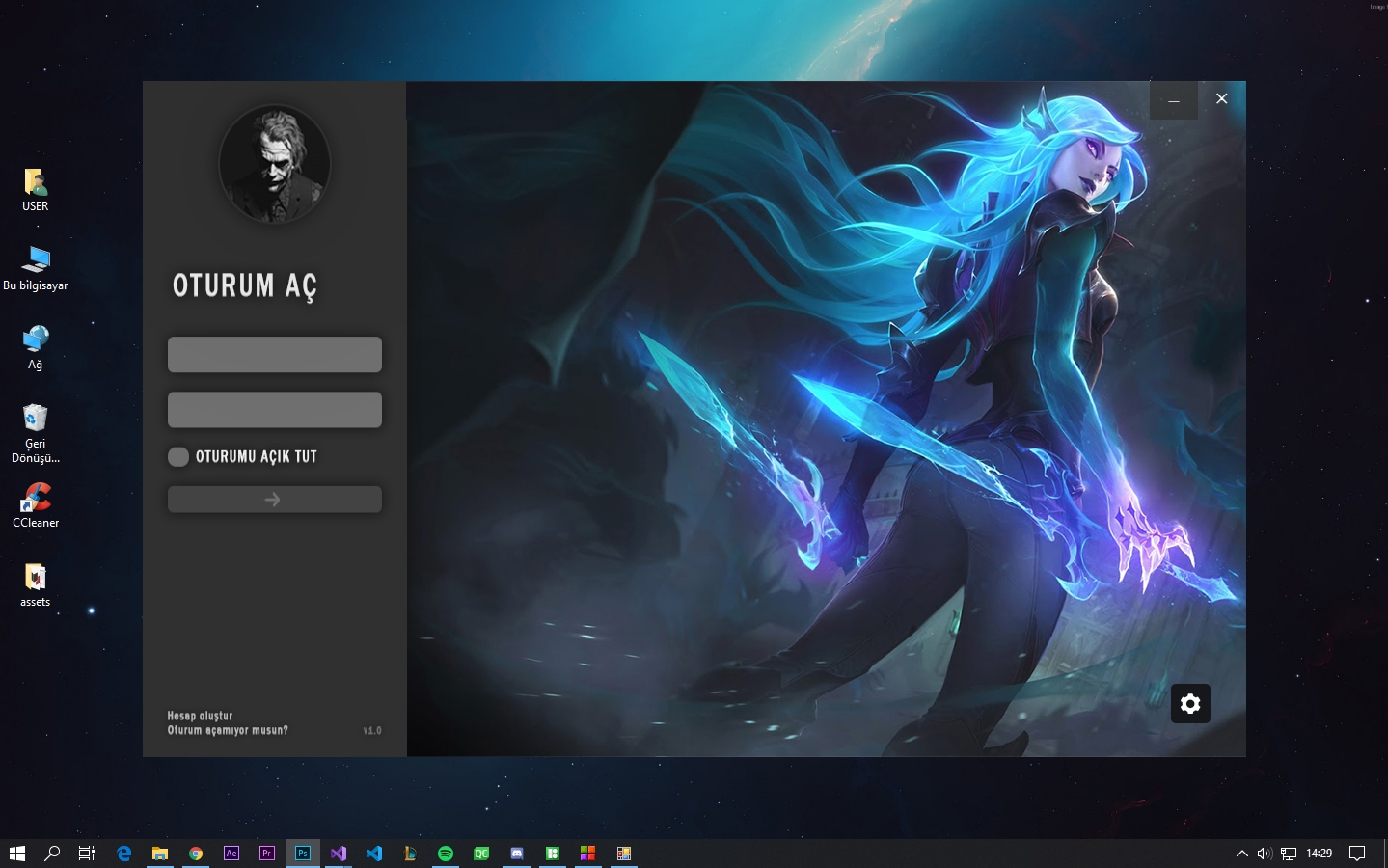This screenshot has width=1388, height=868.
Task: Open Discord from the taskbar
Action: click(517, 854)
